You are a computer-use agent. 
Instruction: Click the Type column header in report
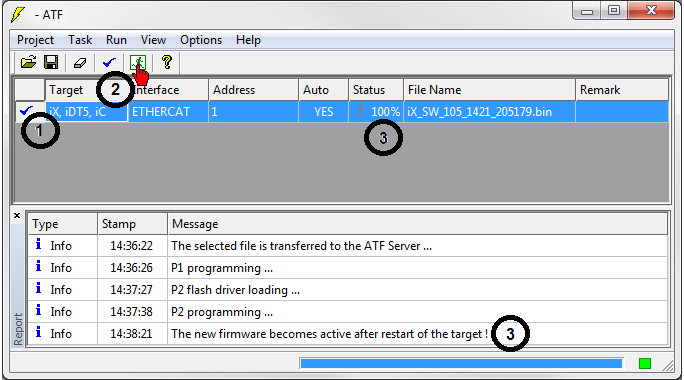[63, 224]
